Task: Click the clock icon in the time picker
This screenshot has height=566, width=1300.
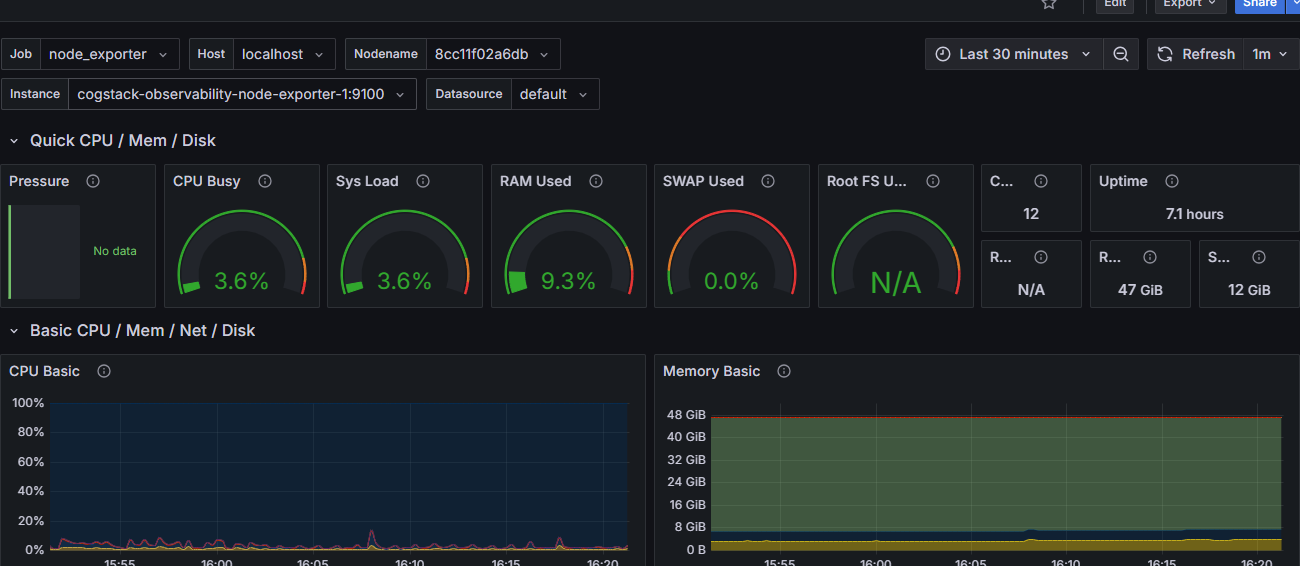Action: 943,54
